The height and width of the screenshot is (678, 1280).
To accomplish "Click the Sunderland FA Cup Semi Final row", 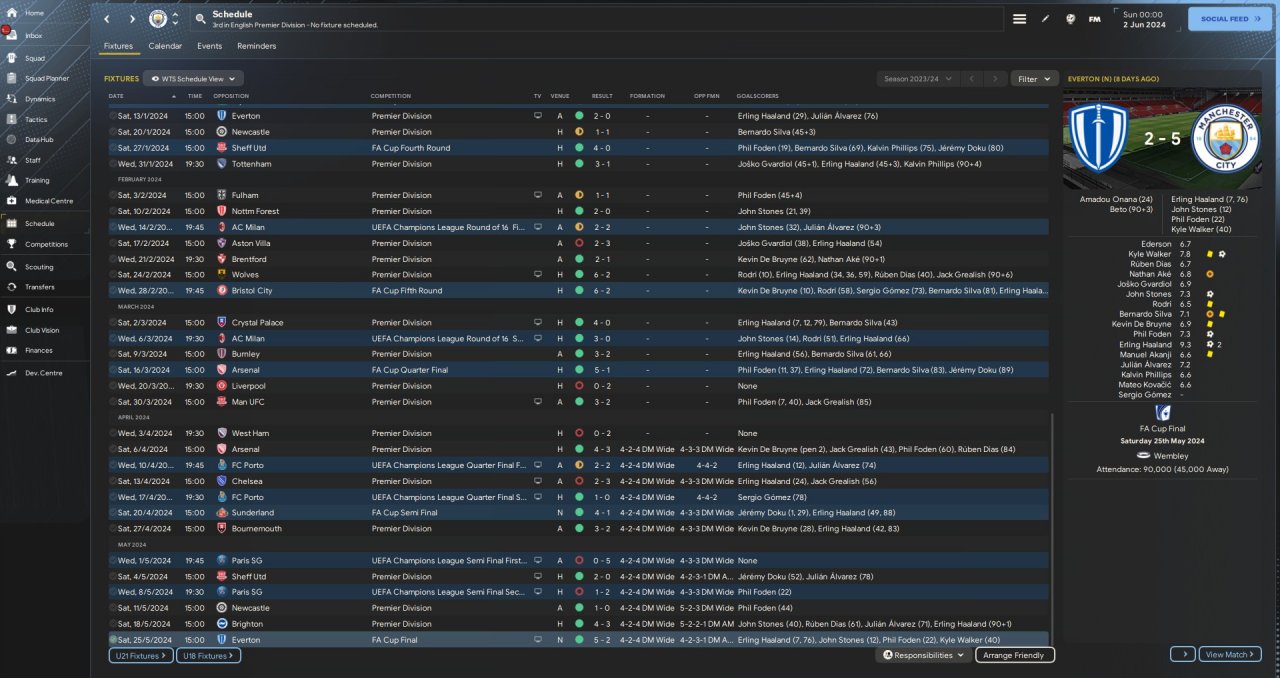I will 579,513.
